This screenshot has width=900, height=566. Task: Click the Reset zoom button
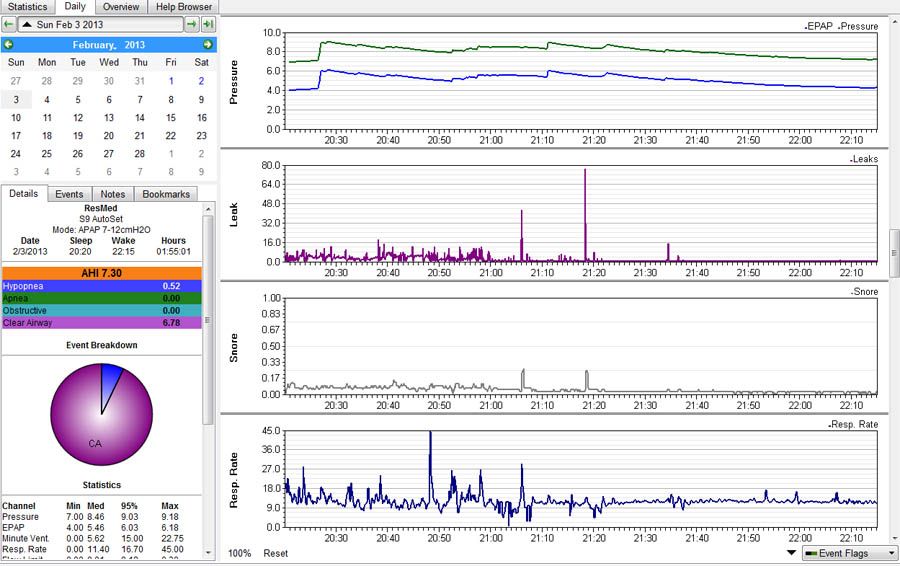click(x=276, y=553)
